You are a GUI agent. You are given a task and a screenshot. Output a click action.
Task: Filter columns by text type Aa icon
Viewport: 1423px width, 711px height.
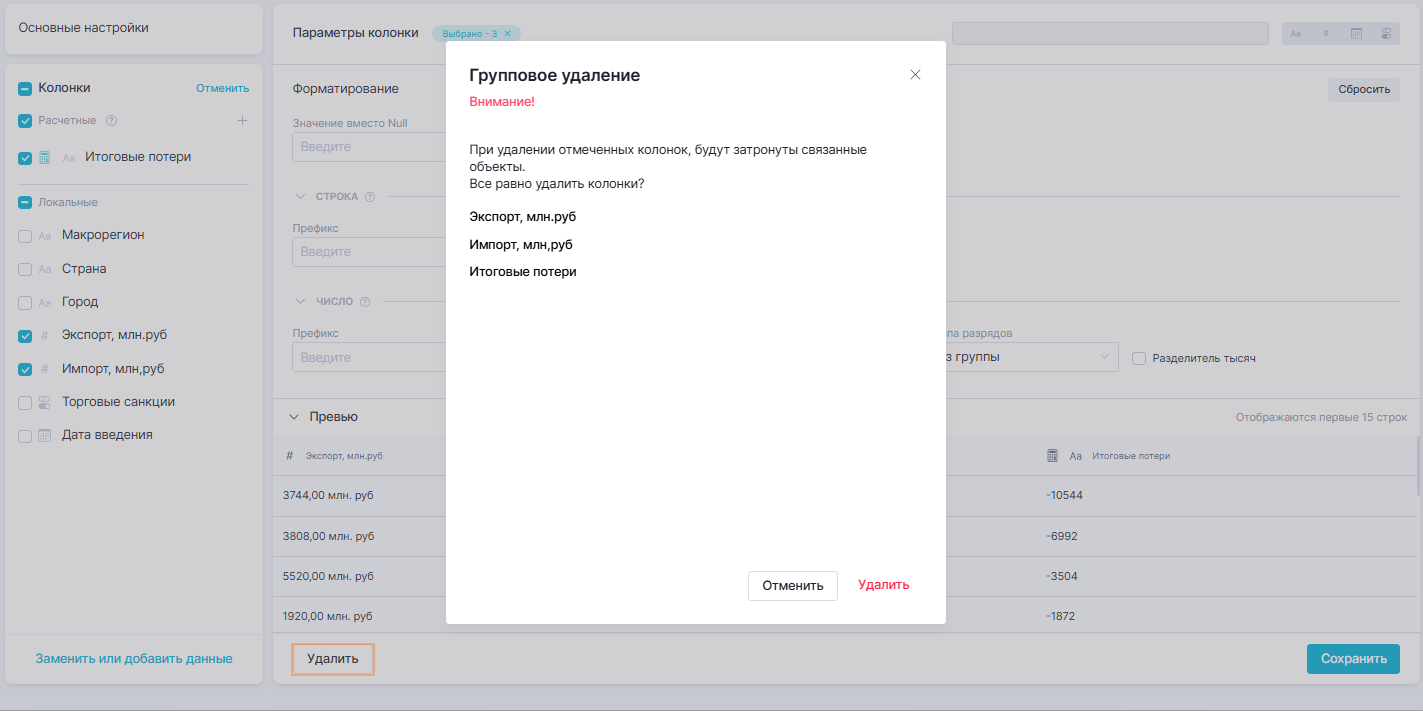(x=1296, y=34)
